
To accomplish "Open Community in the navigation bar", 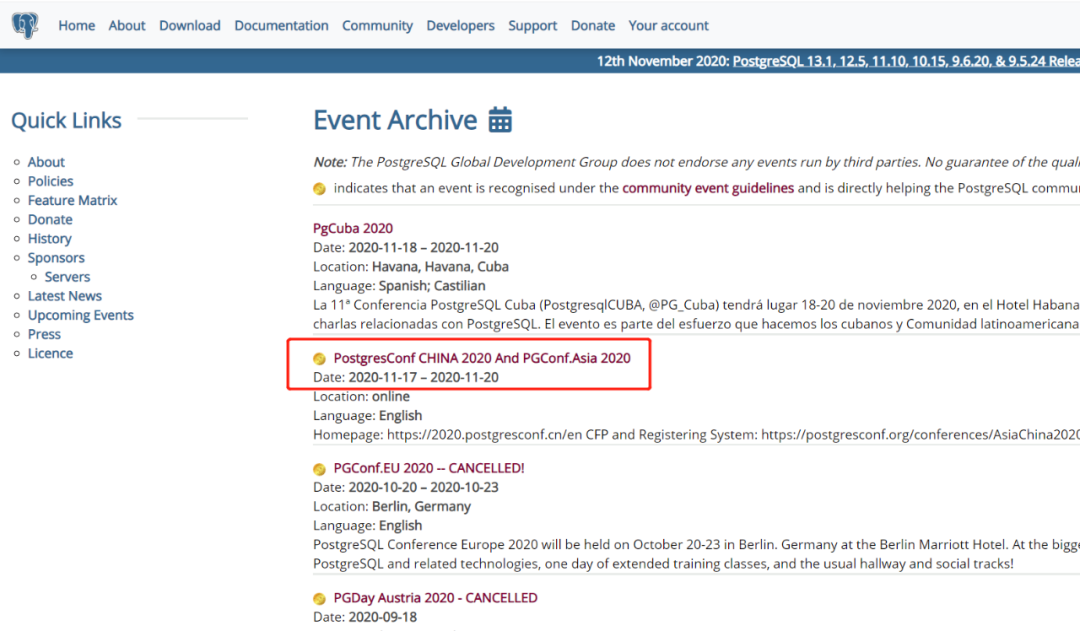I will coord(377,25).
